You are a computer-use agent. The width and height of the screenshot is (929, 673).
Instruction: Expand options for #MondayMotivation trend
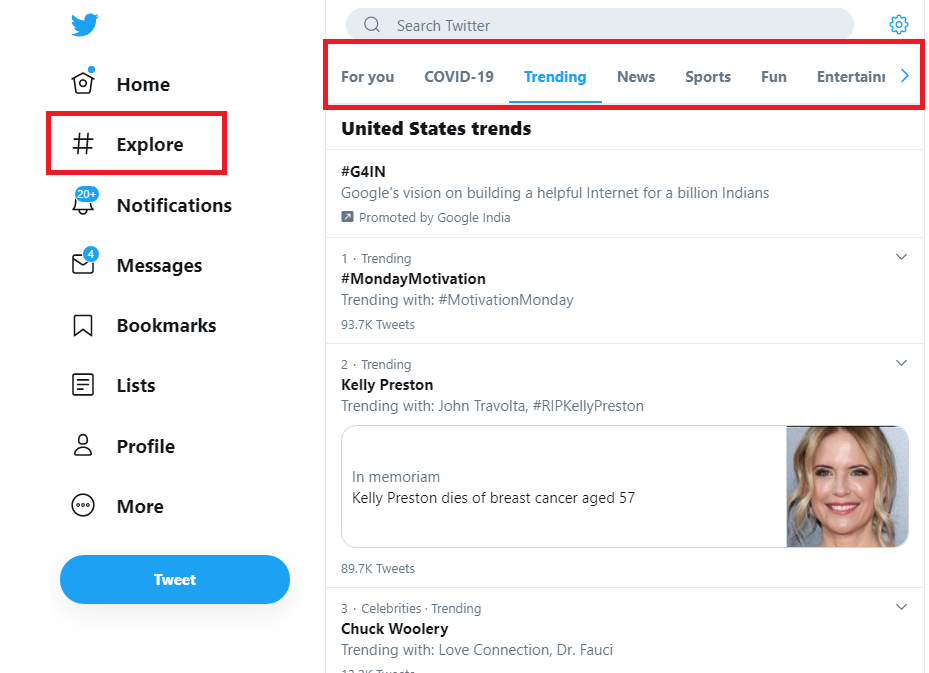coord(901,257)
